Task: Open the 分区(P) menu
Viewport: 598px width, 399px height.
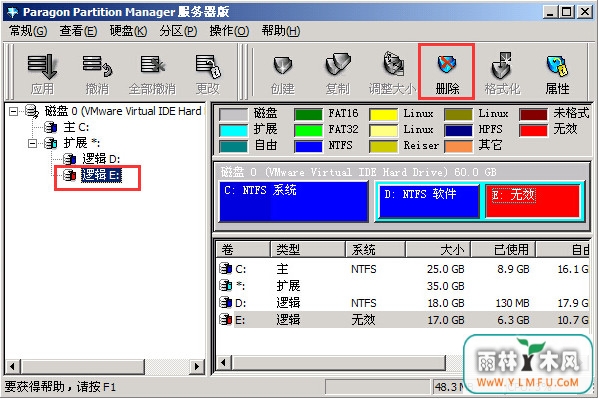Action: point(178,31)
